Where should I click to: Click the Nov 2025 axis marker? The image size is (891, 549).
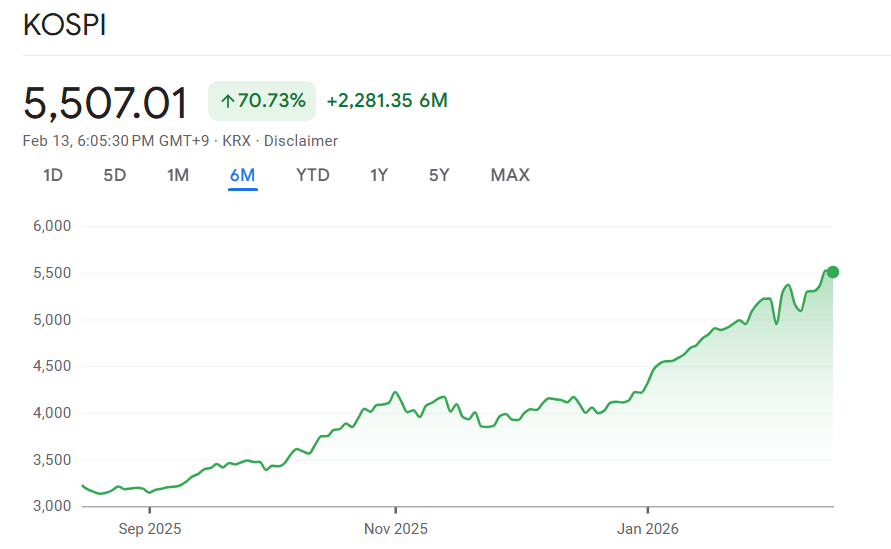tap(395, 528)
